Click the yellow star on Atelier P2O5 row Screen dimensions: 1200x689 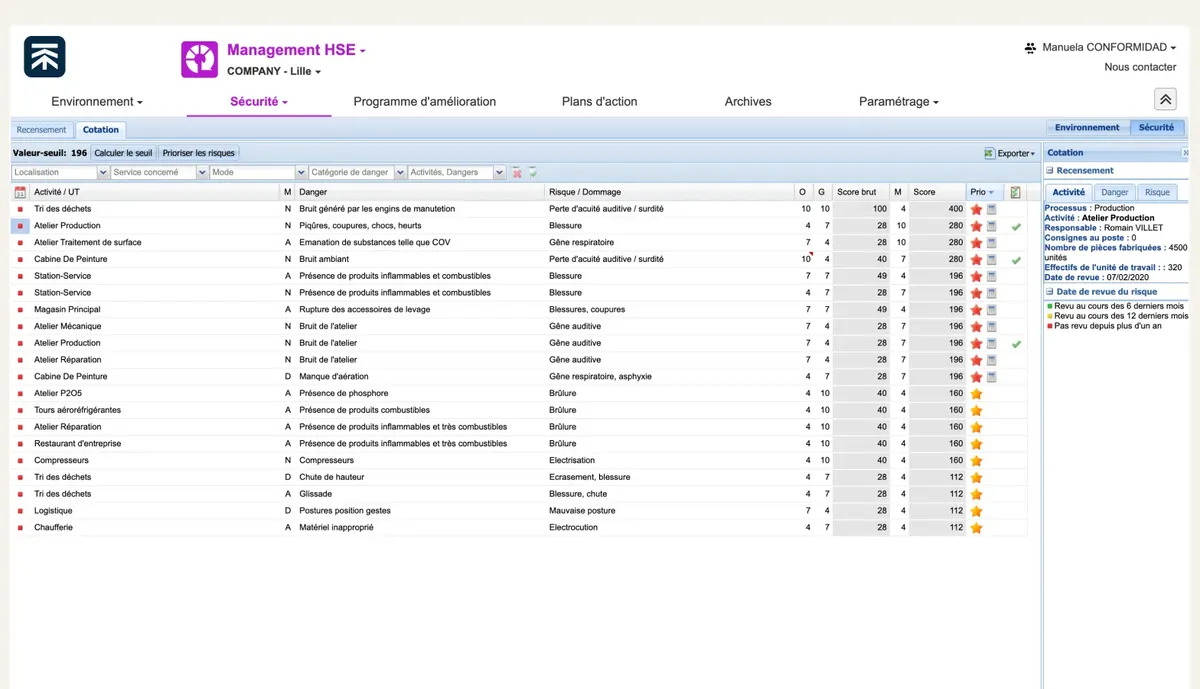(x=976, y=394)
